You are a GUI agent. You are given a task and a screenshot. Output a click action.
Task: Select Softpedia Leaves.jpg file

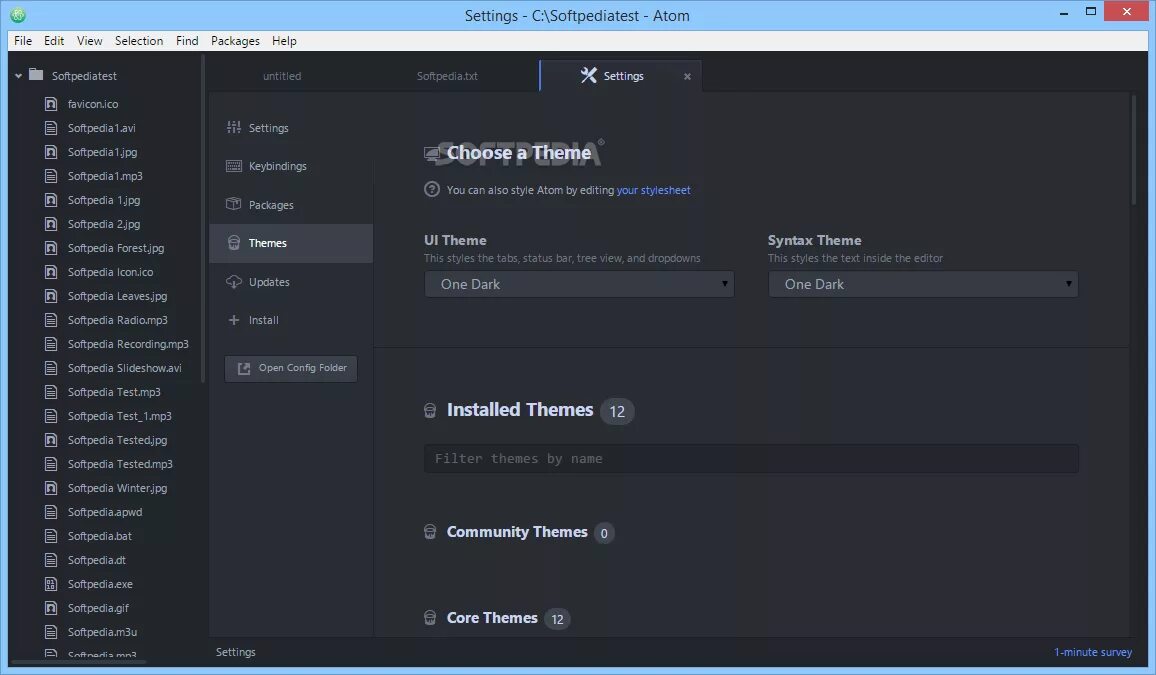117,295
